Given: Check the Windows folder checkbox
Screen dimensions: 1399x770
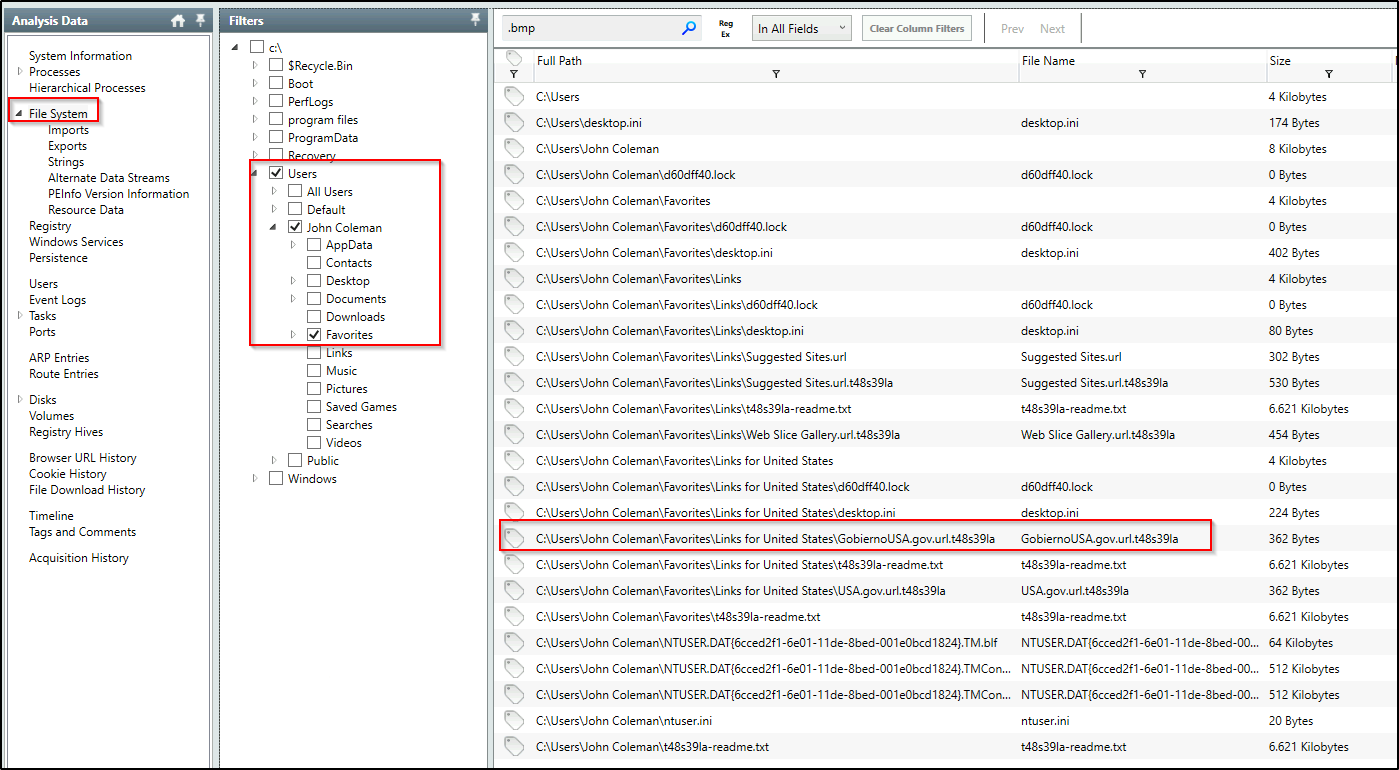Looking at the screenshot, I should 276,478.
